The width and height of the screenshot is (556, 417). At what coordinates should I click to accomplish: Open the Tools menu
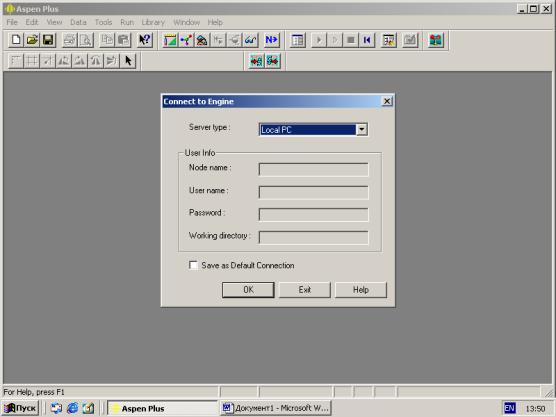[103, 22]
